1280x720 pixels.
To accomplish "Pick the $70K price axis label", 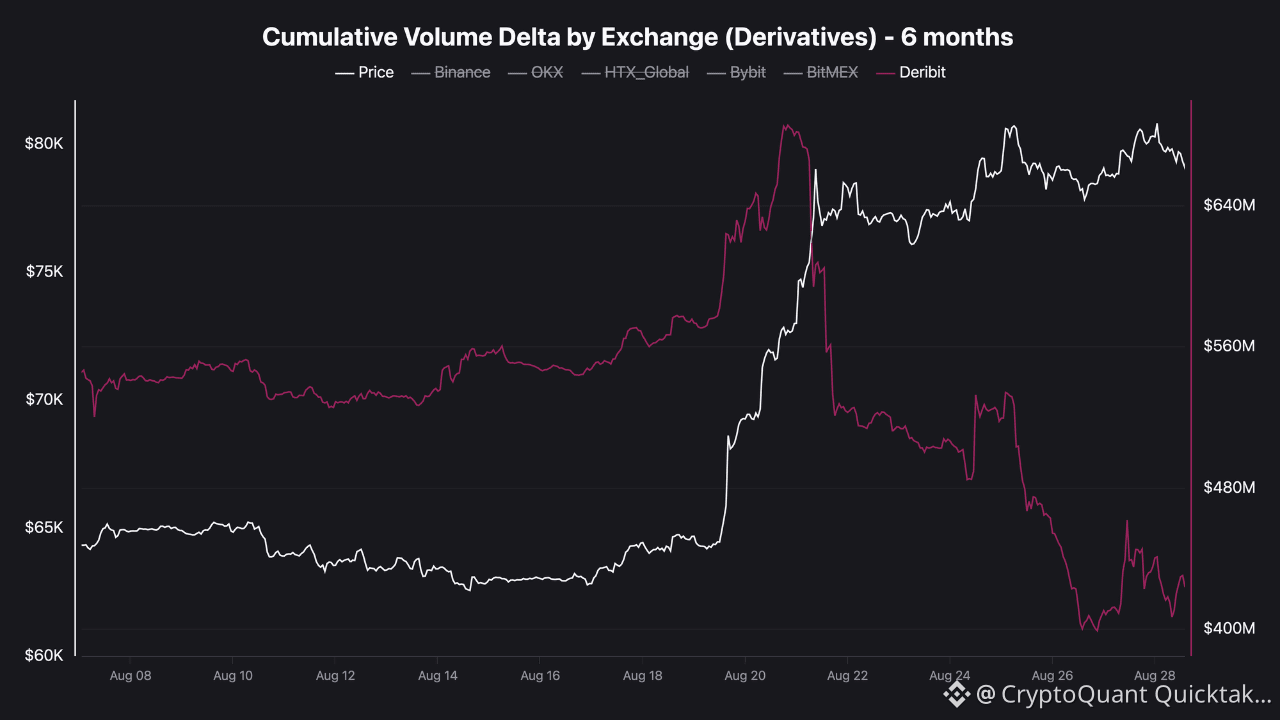I will coord(44,400).
